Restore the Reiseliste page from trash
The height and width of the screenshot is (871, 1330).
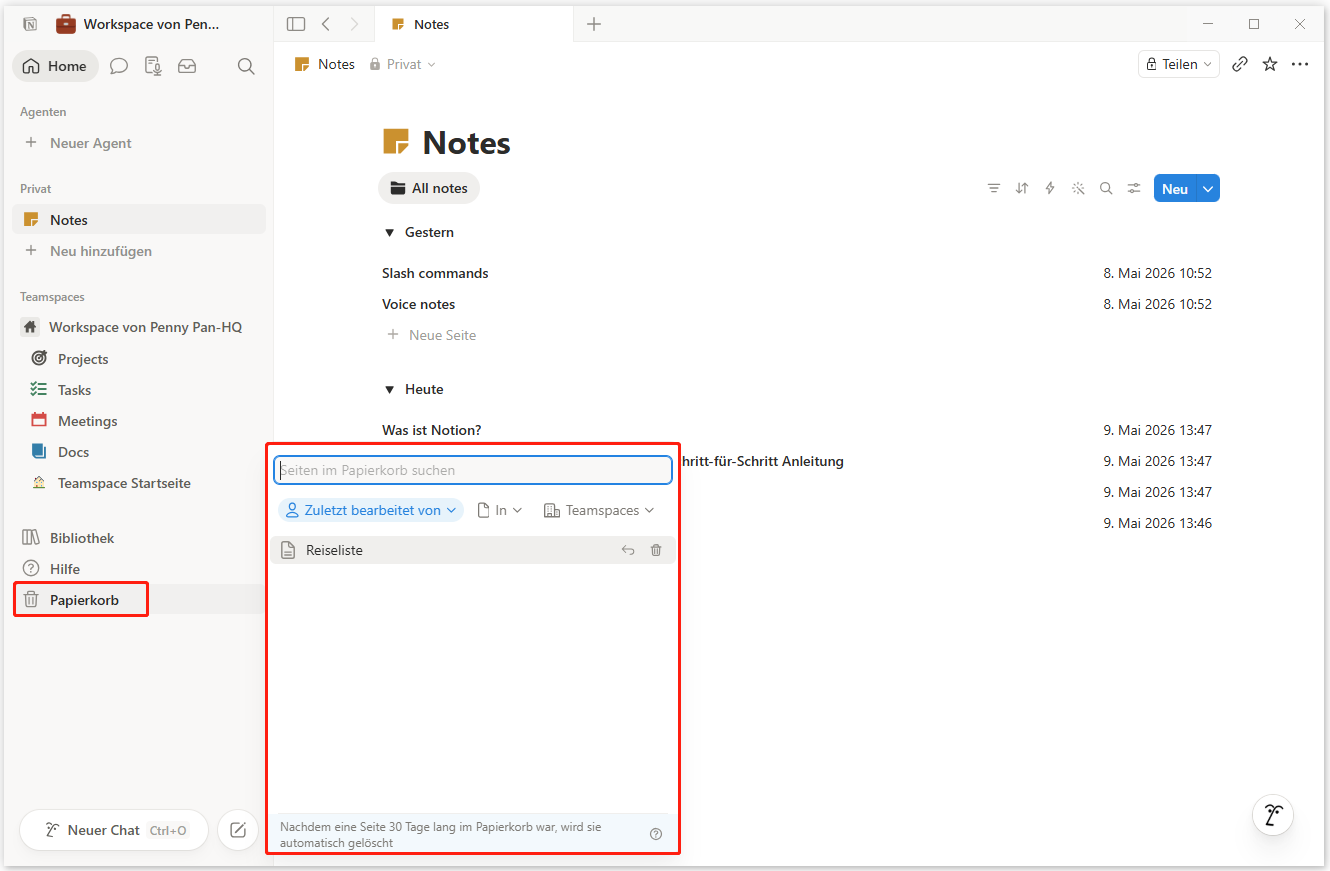(x=628, y=550)
